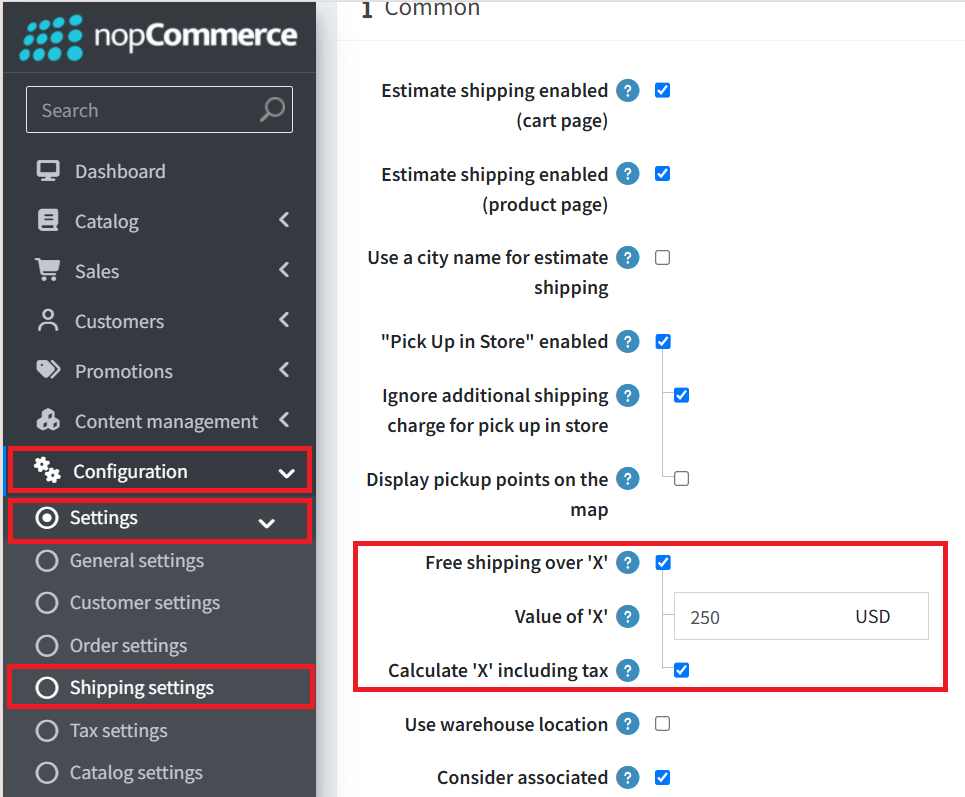Click the Catalog book icon
Image resolution: width=965 pixels, height=797 pixels.
(48, 220)
